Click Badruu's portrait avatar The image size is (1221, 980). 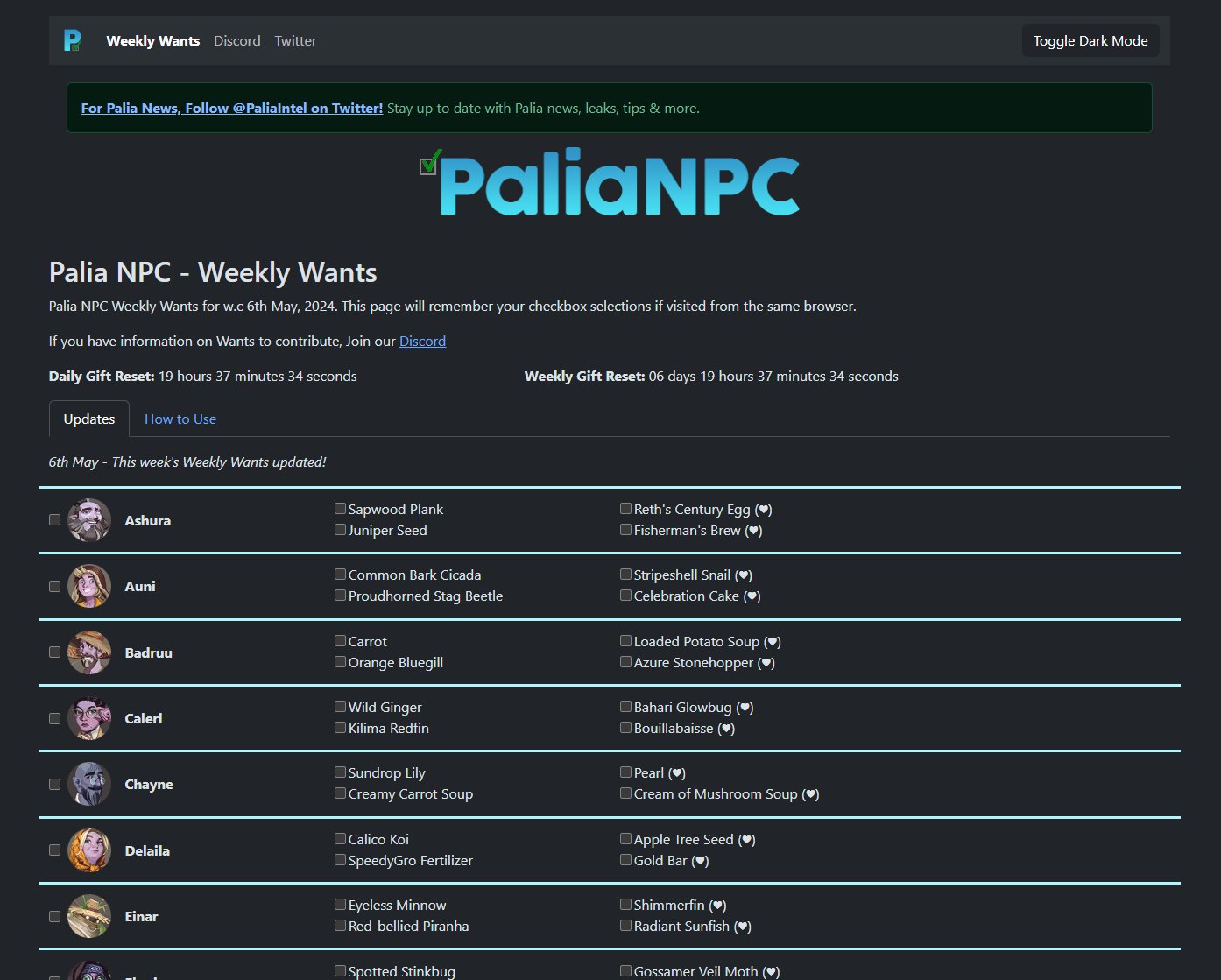pos(89,652)
